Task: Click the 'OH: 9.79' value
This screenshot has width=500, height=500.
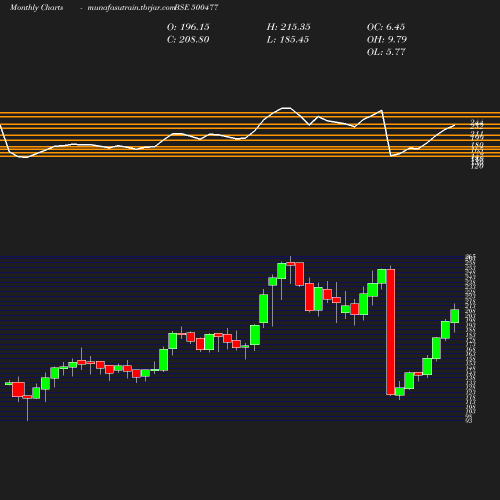Action: (x=387, y=40)
